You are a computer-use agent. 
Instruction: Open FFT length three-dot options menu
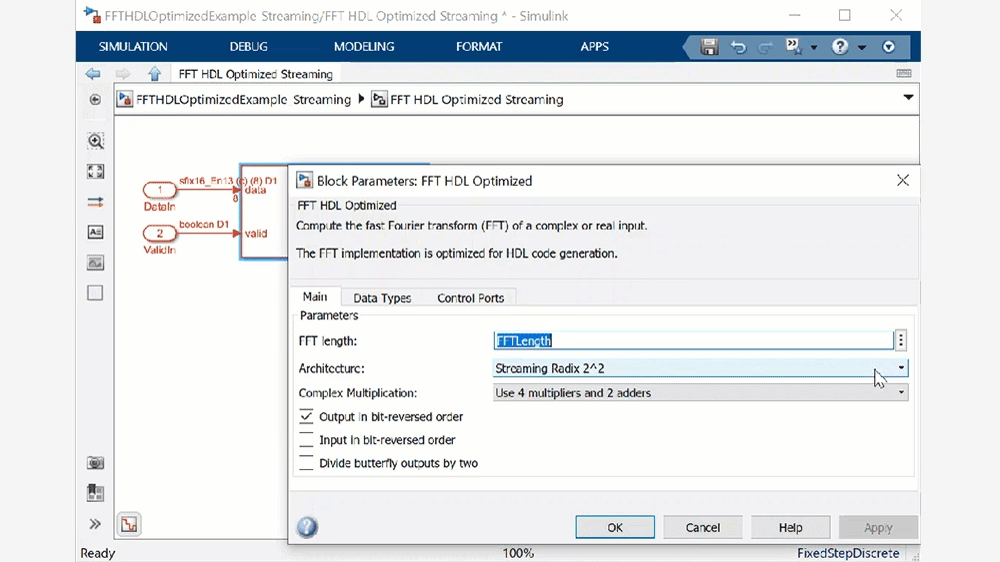coord(901,341)
